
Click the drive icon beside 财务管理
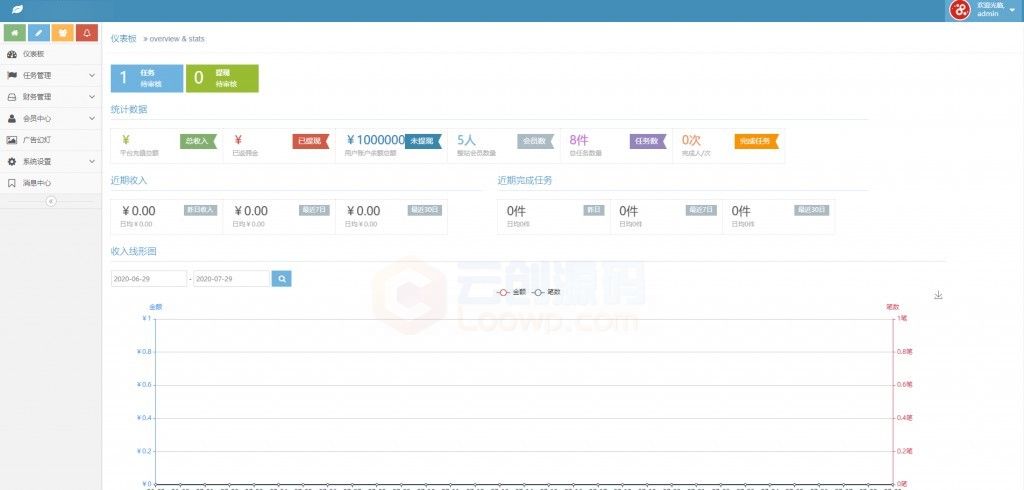click(12, 97)
